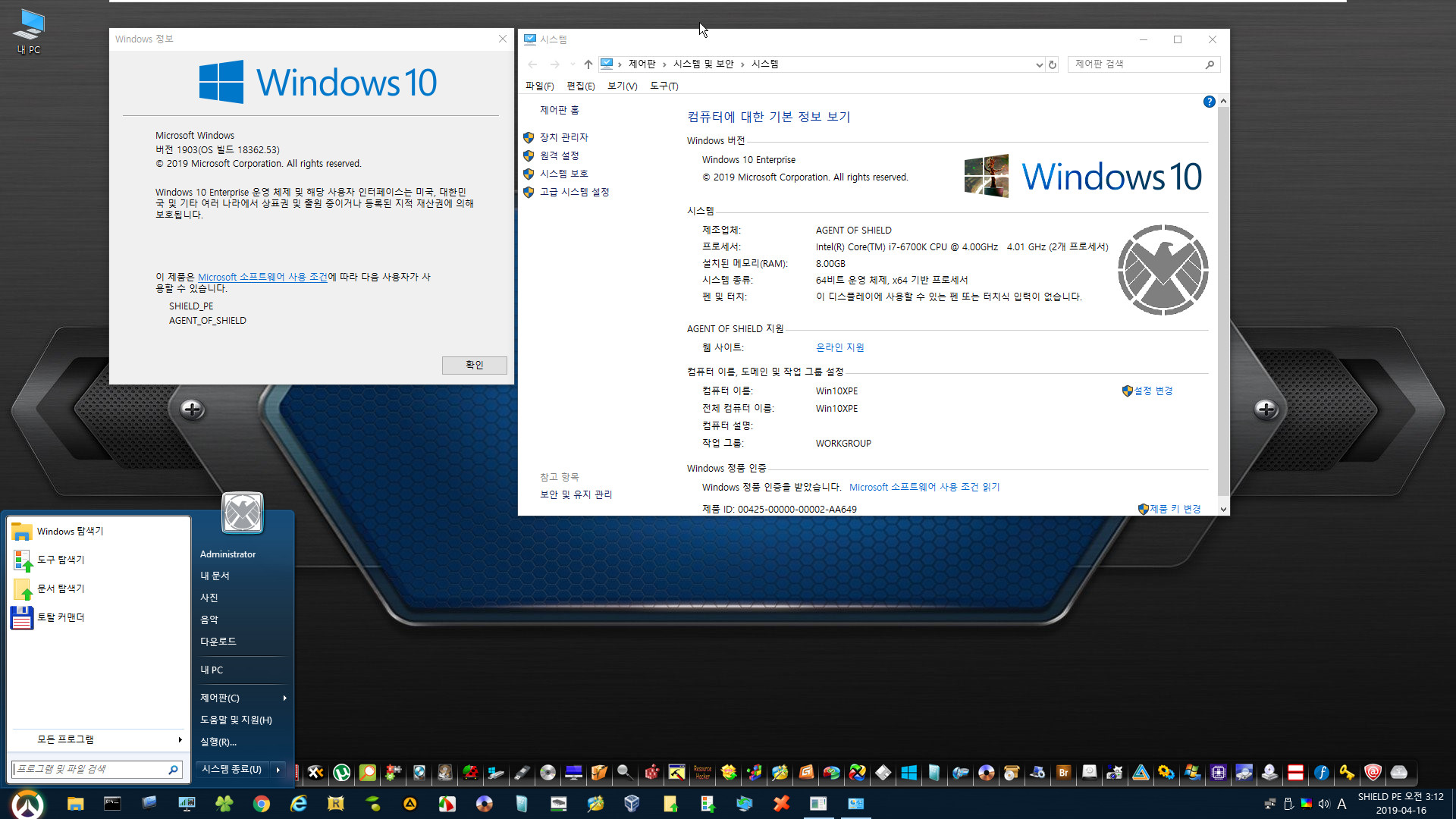This screenshot has width=1456, height=819.
Task: Click the IME 'A' language indicator in tray
Action: coord(1341,804)
